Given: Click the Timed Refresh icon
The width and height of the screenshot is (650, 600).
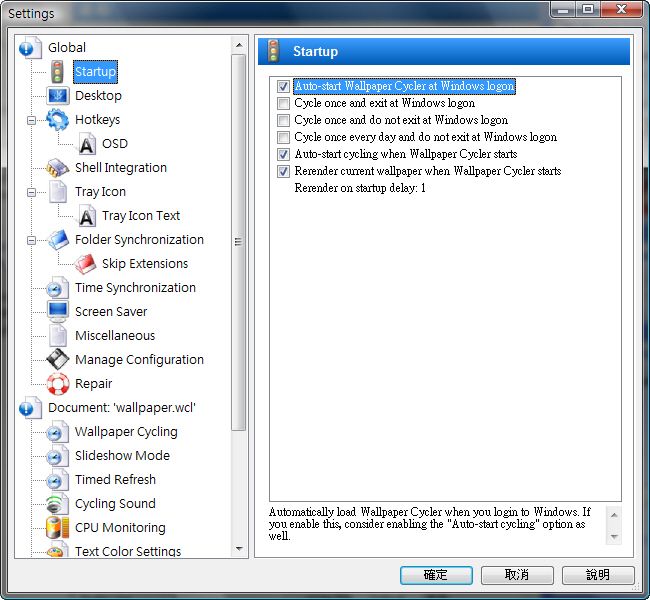Looking at the screenshot, I should [x=58, y=480].
